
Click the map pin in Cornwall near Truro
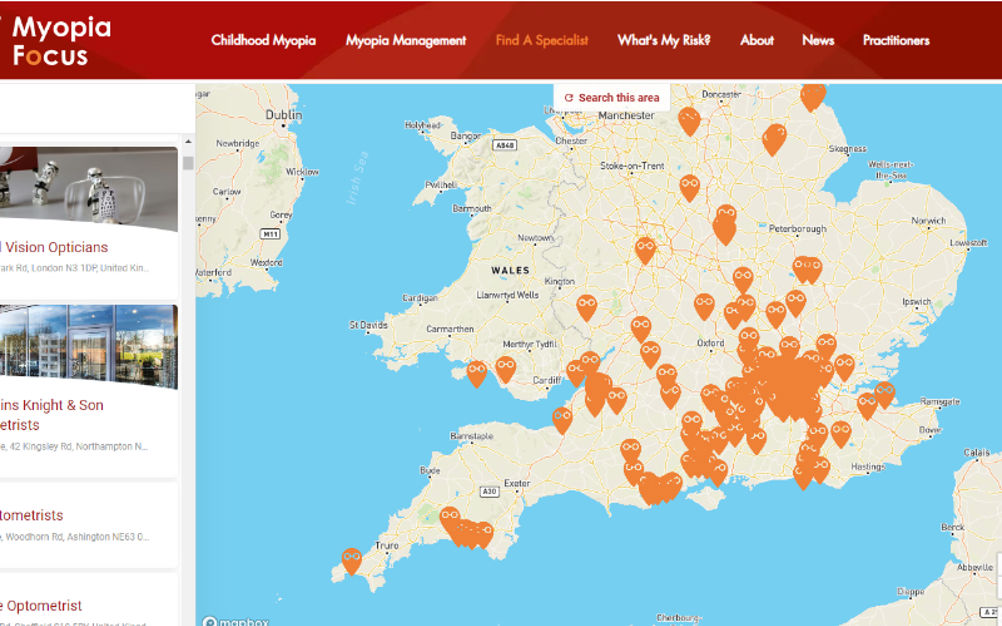pos(351,560)
